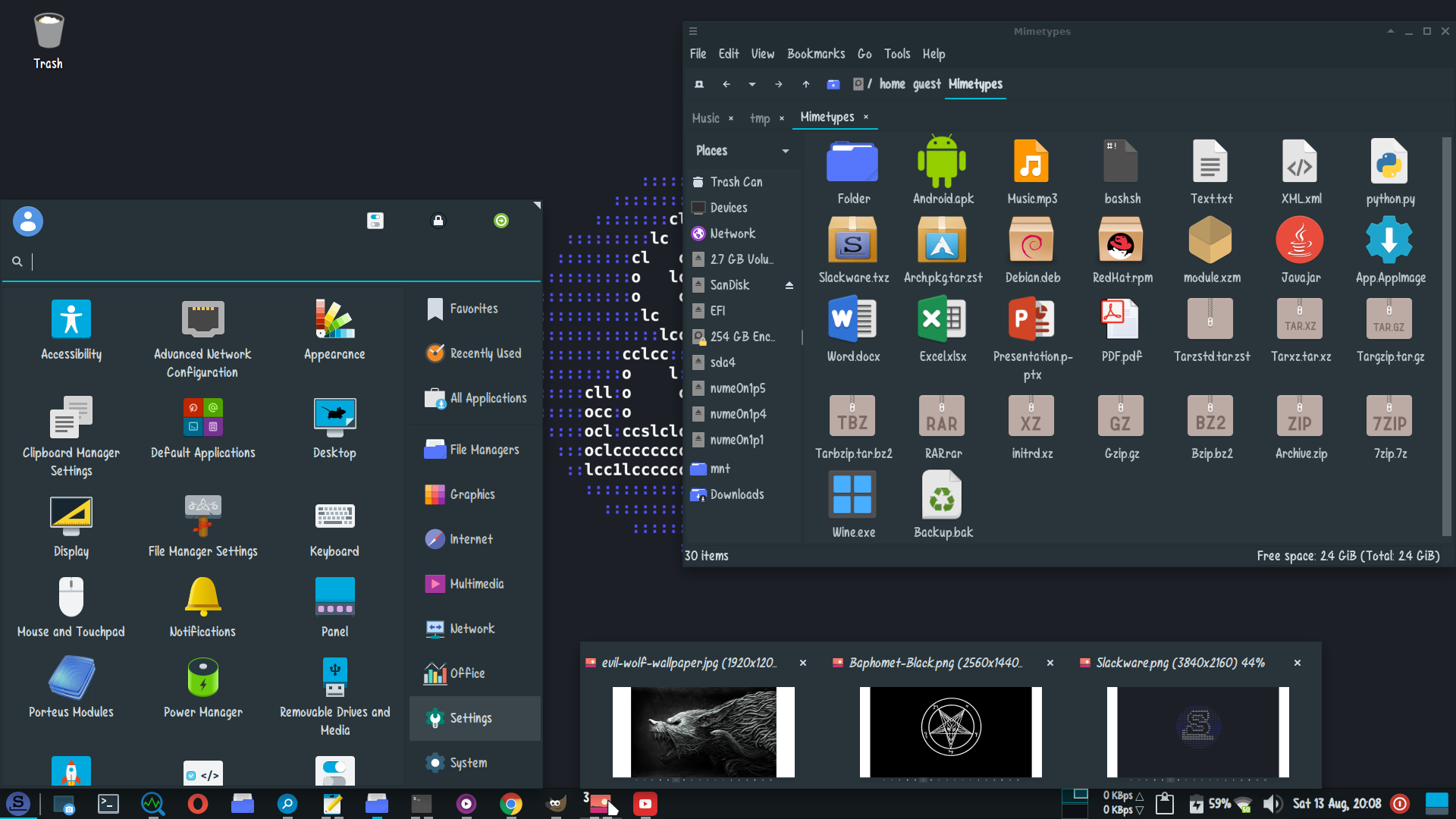This screenshot has width=1456, height=819.
Task: Open Power Manager settings
Action: tap(202, 687)
